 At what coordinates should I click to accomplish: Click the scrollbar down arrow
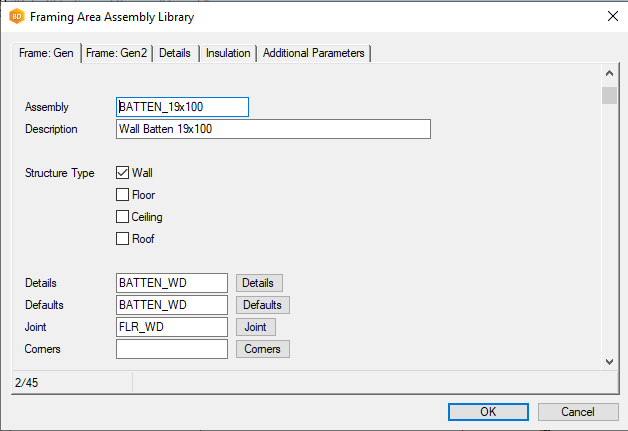(x=609, y=360)
